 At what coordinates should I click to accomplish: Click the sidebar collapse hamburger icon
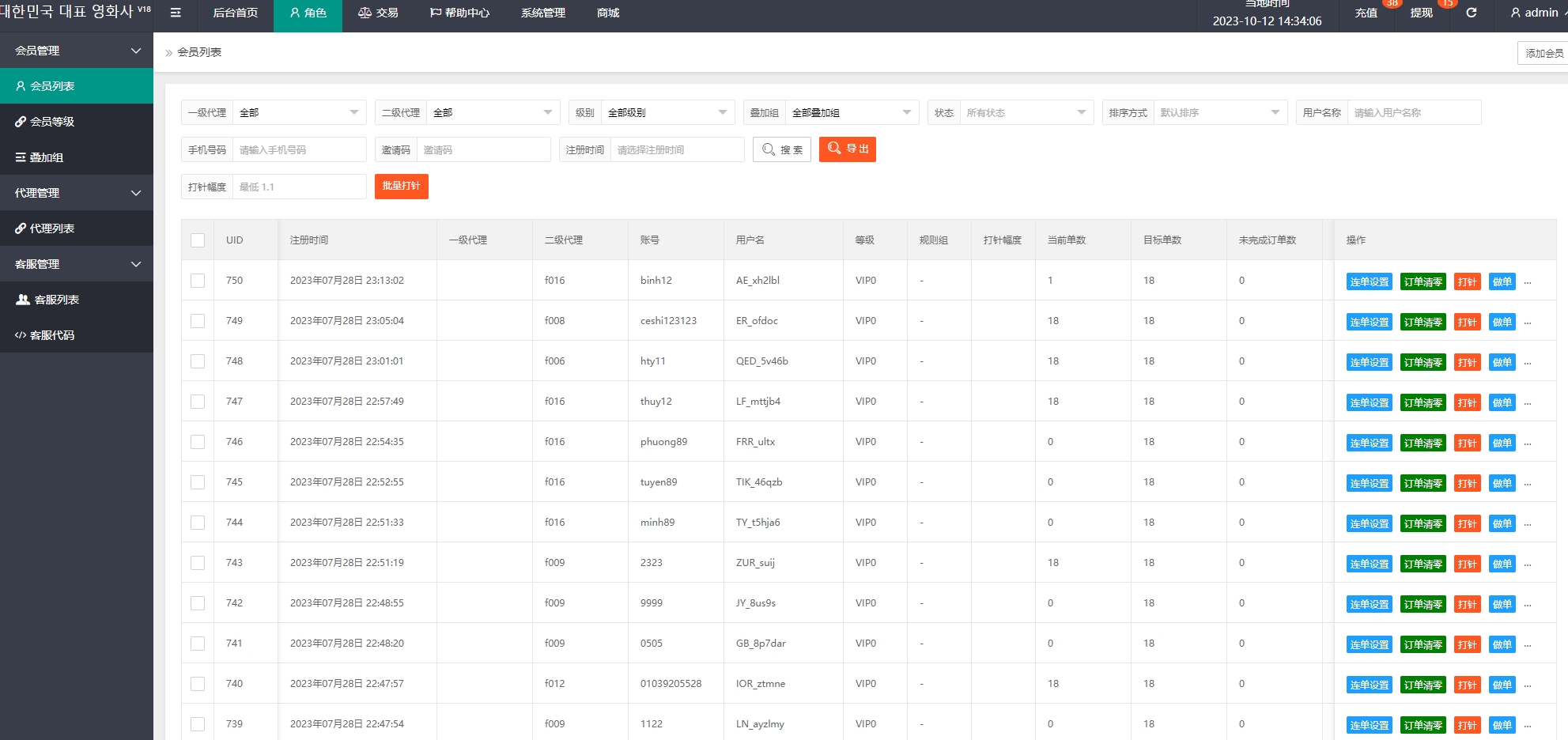[176, 13]
